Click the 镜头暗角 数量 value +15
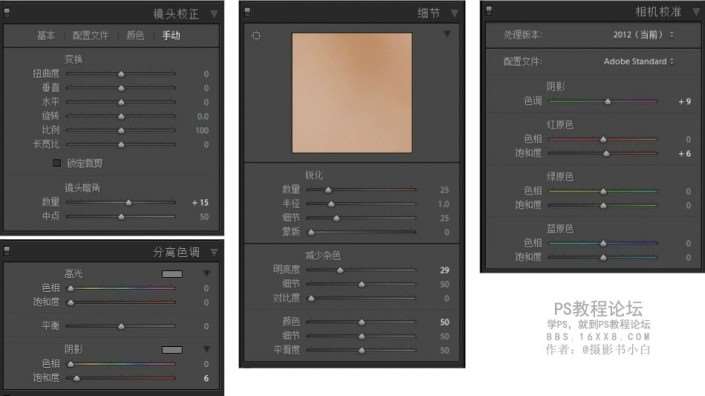 (200, 203)
